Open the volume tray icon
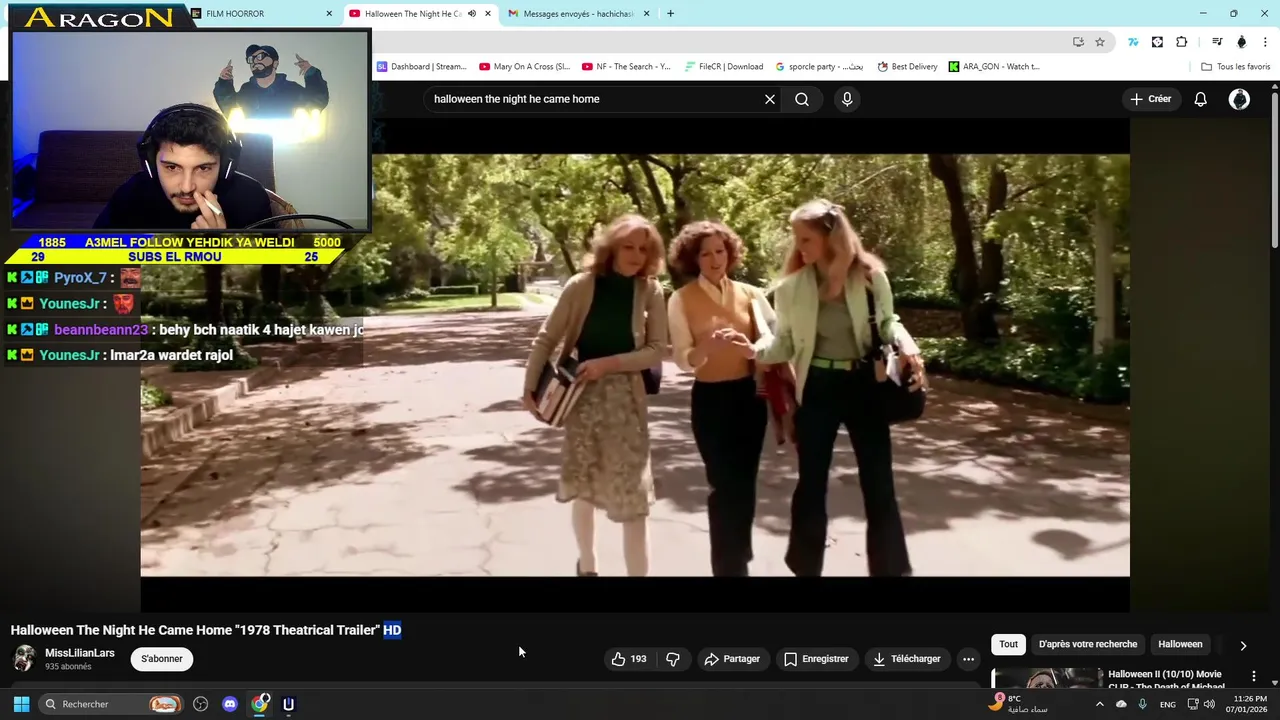 [x=1209, y=704]
